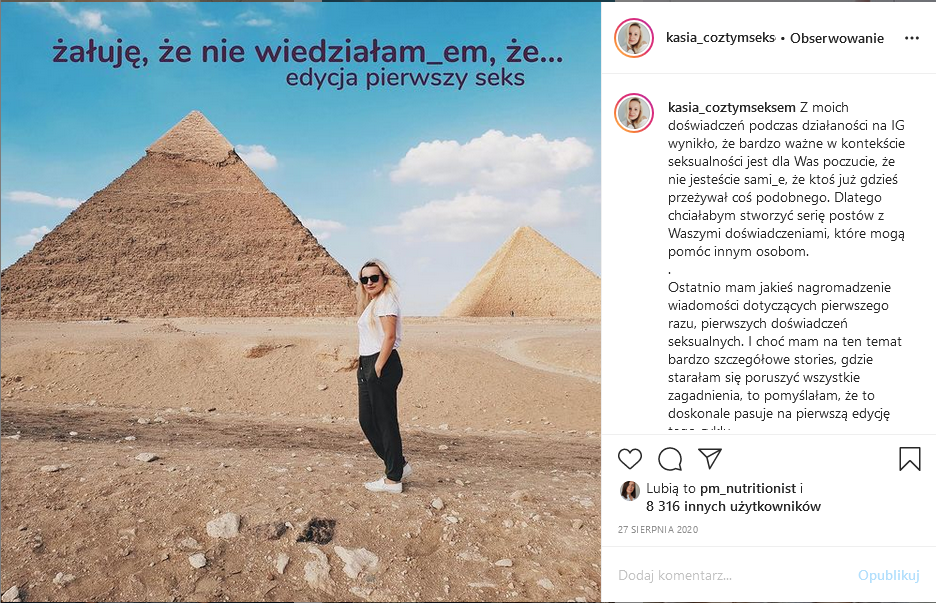Screen dimensions: 936x603
Task: Click the profile avatar in post header
Action: coord(634,38)
